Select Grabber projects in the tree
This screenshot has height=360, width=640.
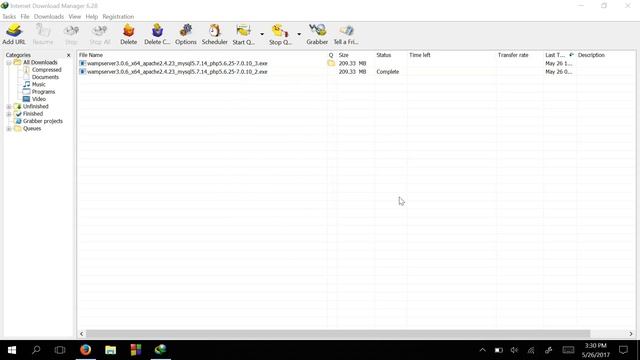tap(43, 121)
